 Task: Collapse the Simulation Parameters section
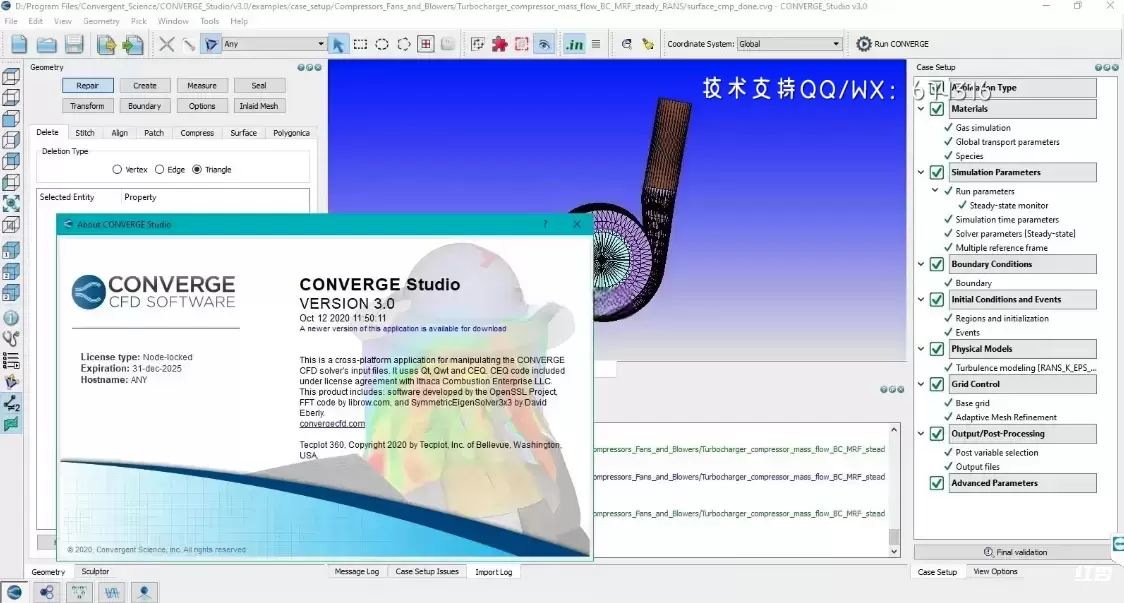click(921, 172)
